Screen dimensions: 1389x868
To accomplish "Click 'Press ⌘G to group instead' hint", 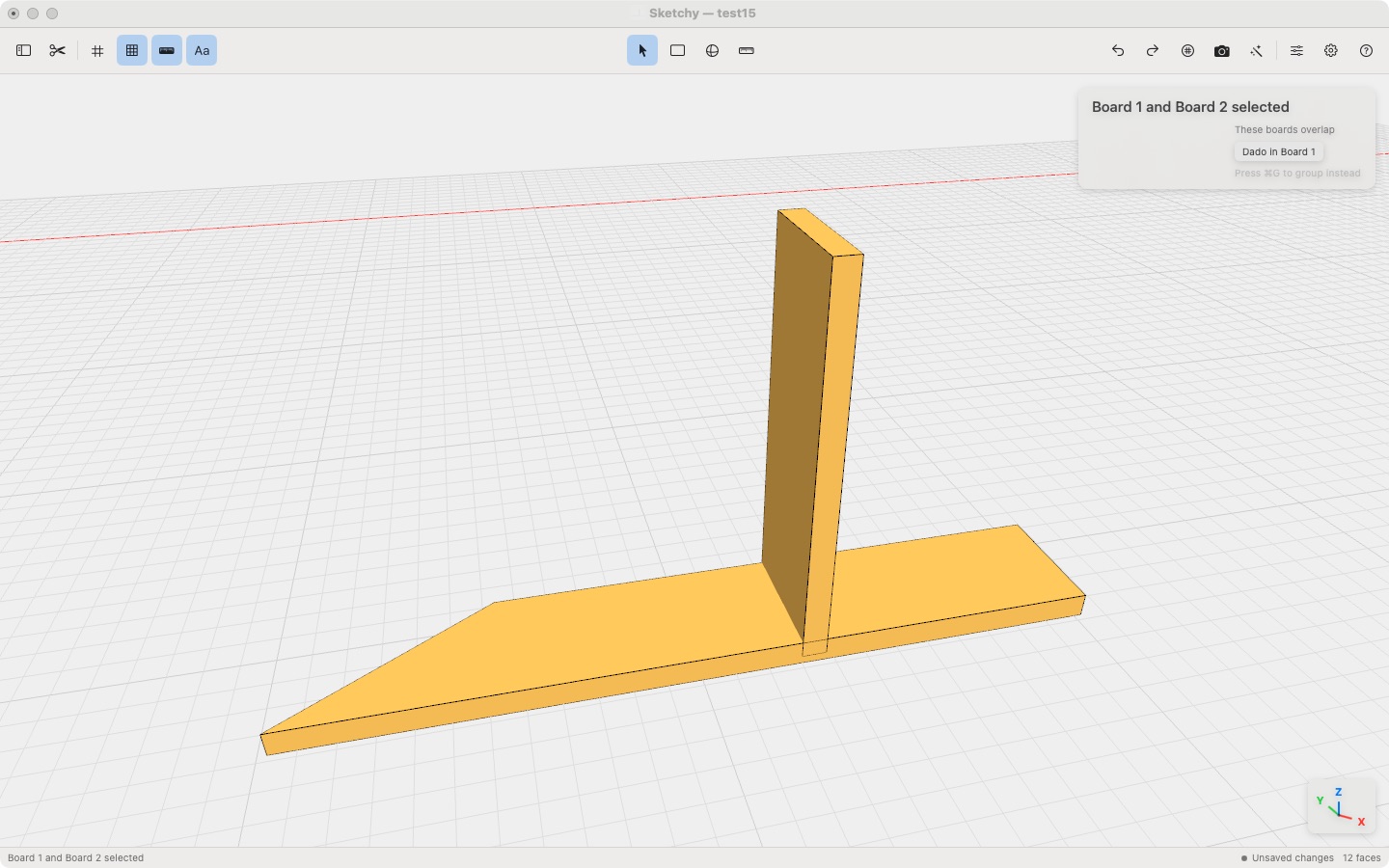I will point(1297,174).
